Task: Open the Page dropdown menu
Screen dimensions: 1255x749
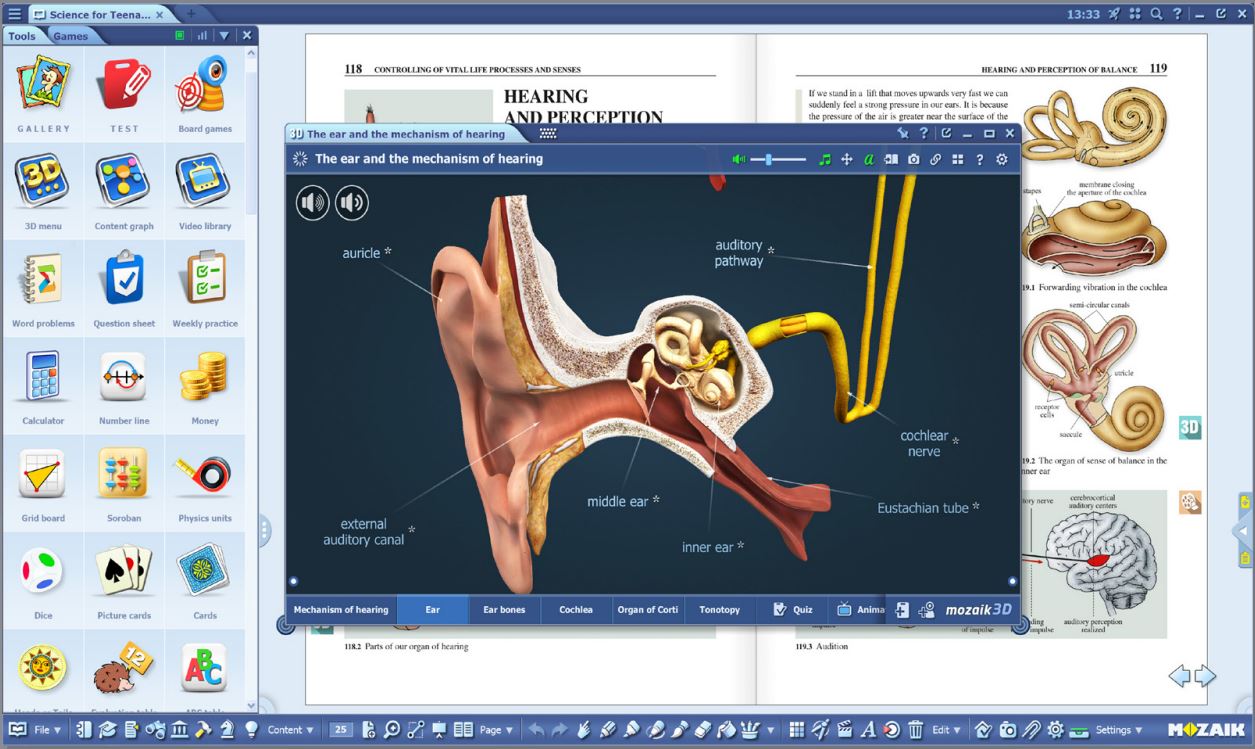Action: 496,730
